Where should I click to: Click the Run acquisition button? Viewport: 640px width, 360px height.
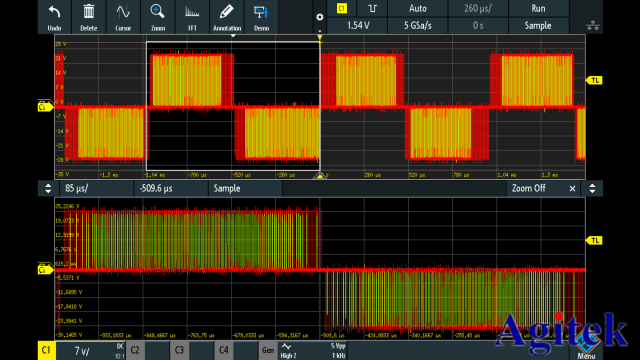[x=538, y=9]
